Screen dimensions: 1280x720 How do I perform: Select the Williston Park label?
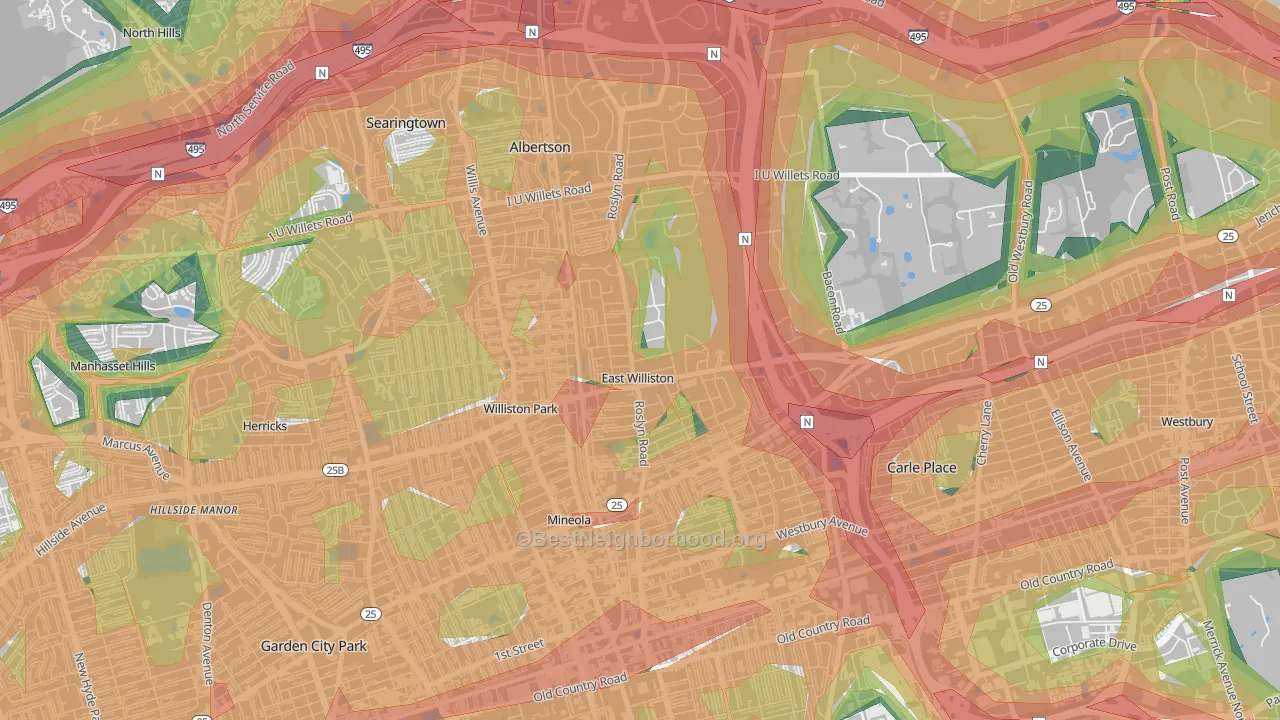521,409
